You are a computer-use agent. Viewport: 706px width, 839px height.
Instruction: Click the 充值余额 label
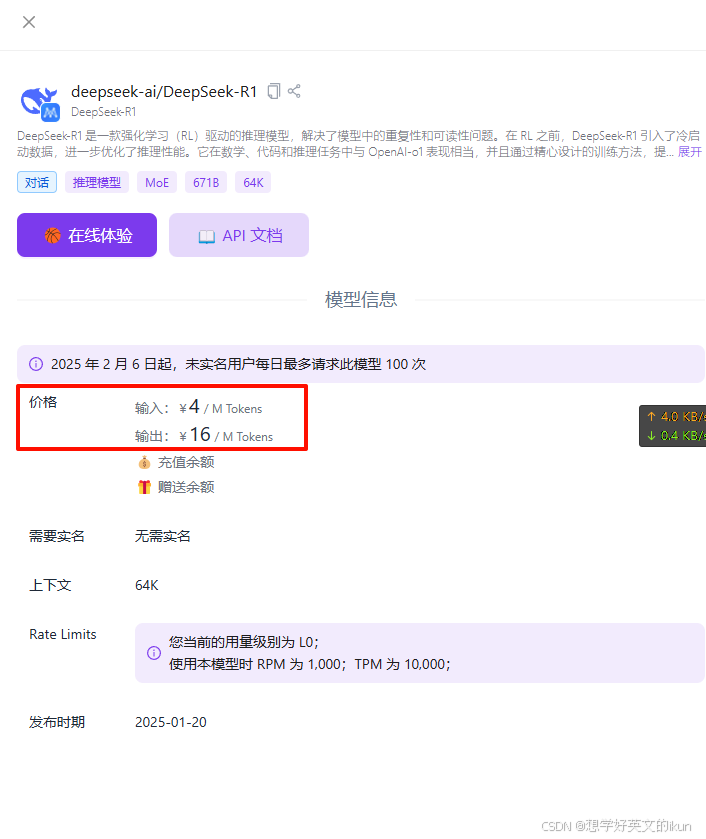click(x=186, y=462)
